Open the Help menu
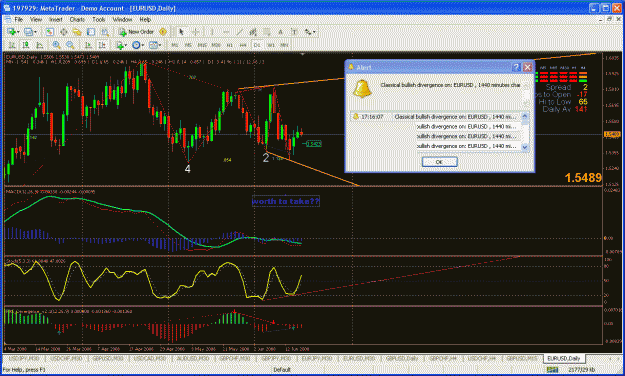625x376 pixels. coord(145,19)
